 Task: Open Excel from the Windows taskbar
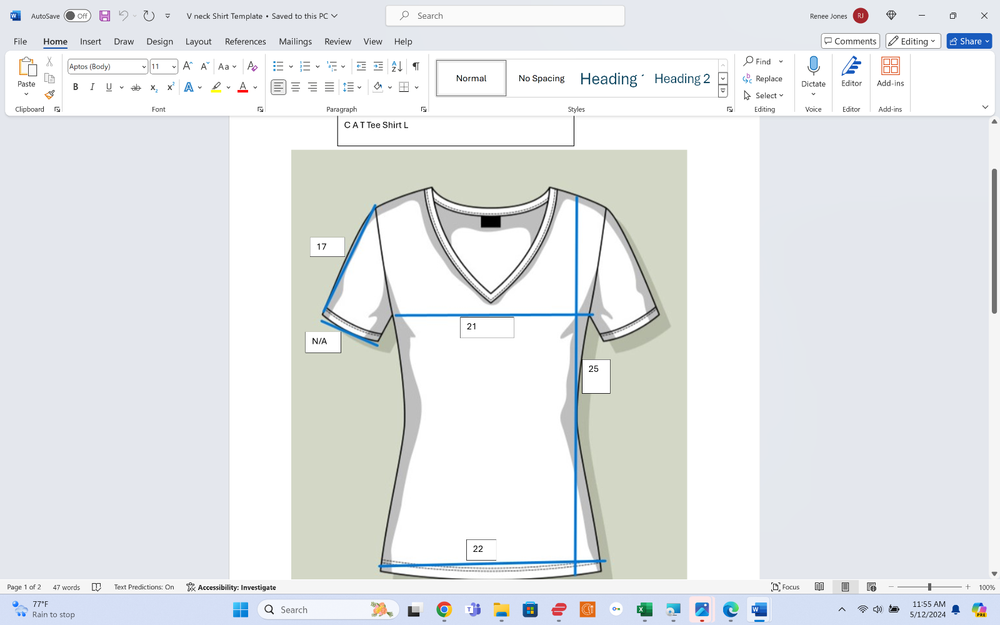645,609
